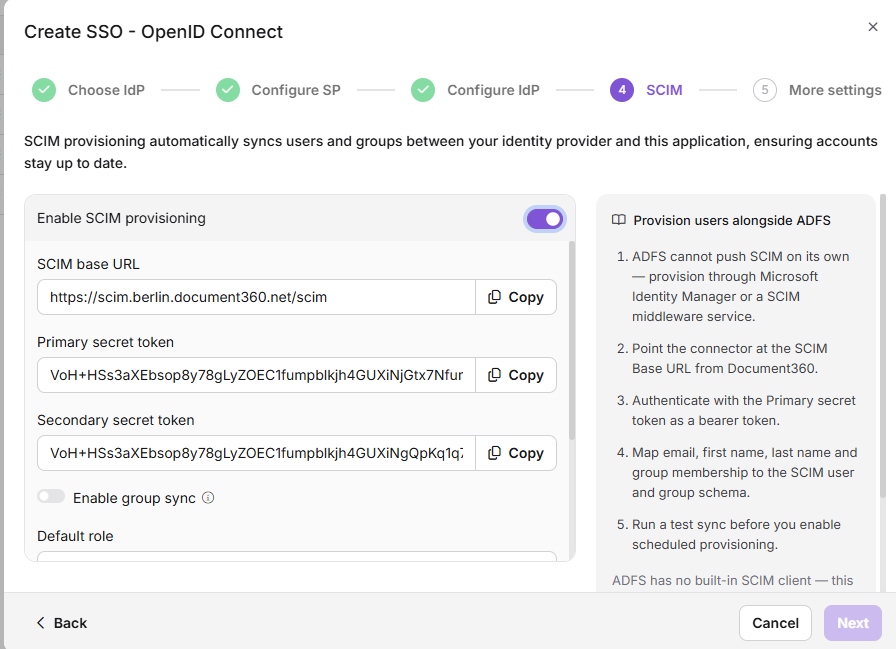The height and width of the screenshot is (649, 896).
Task: Click the 'Default role' label
Action: pyautogui.click(x=75, y=536)
